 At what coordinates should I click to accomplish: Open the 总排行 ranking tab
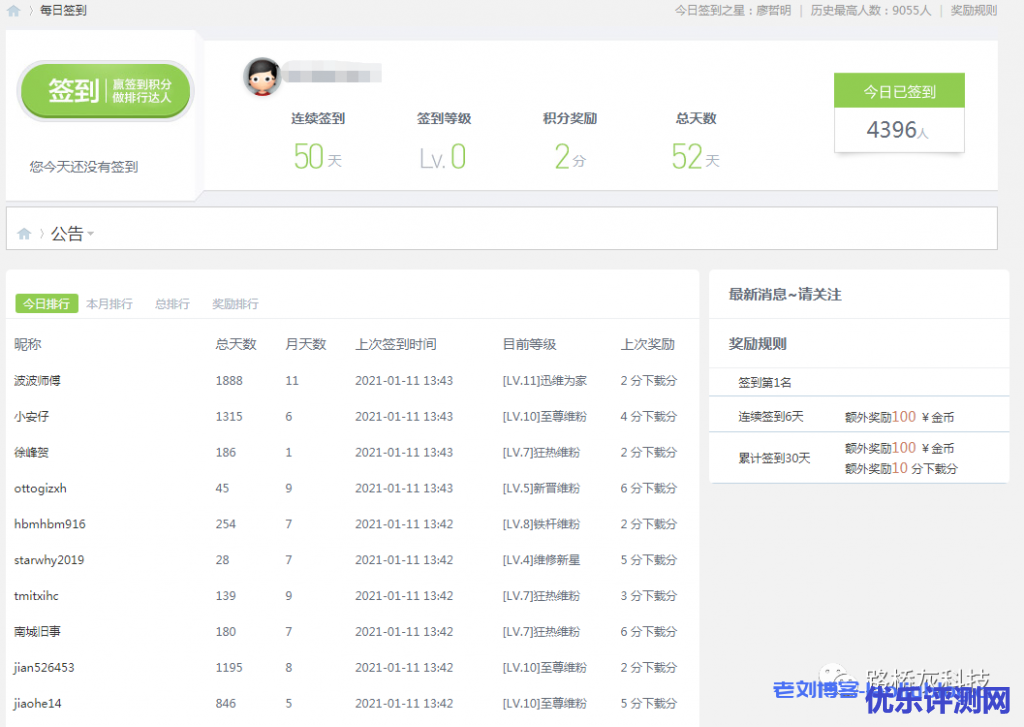[172, 304]
